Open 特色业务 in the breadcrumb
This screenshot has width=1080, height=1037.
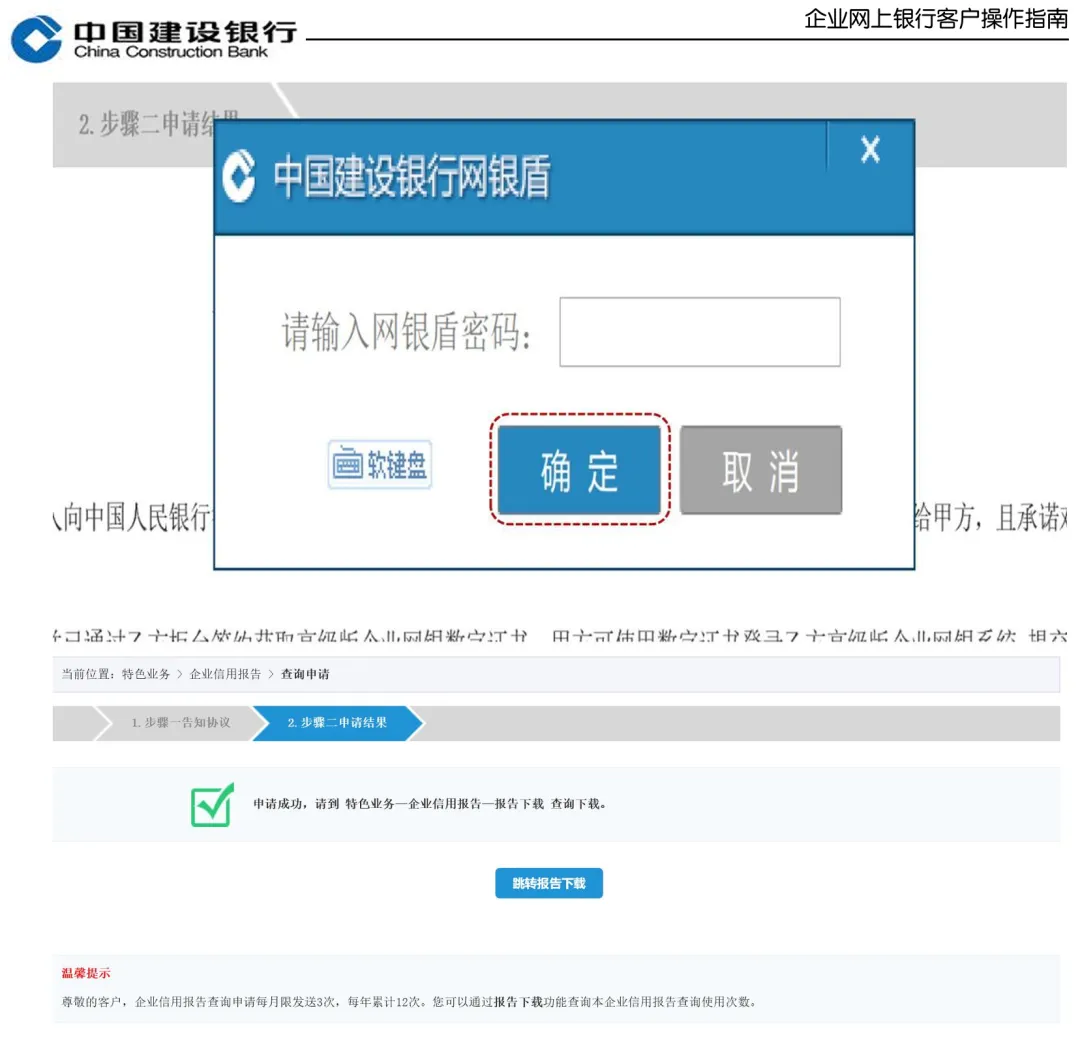[x=146, y=674]
